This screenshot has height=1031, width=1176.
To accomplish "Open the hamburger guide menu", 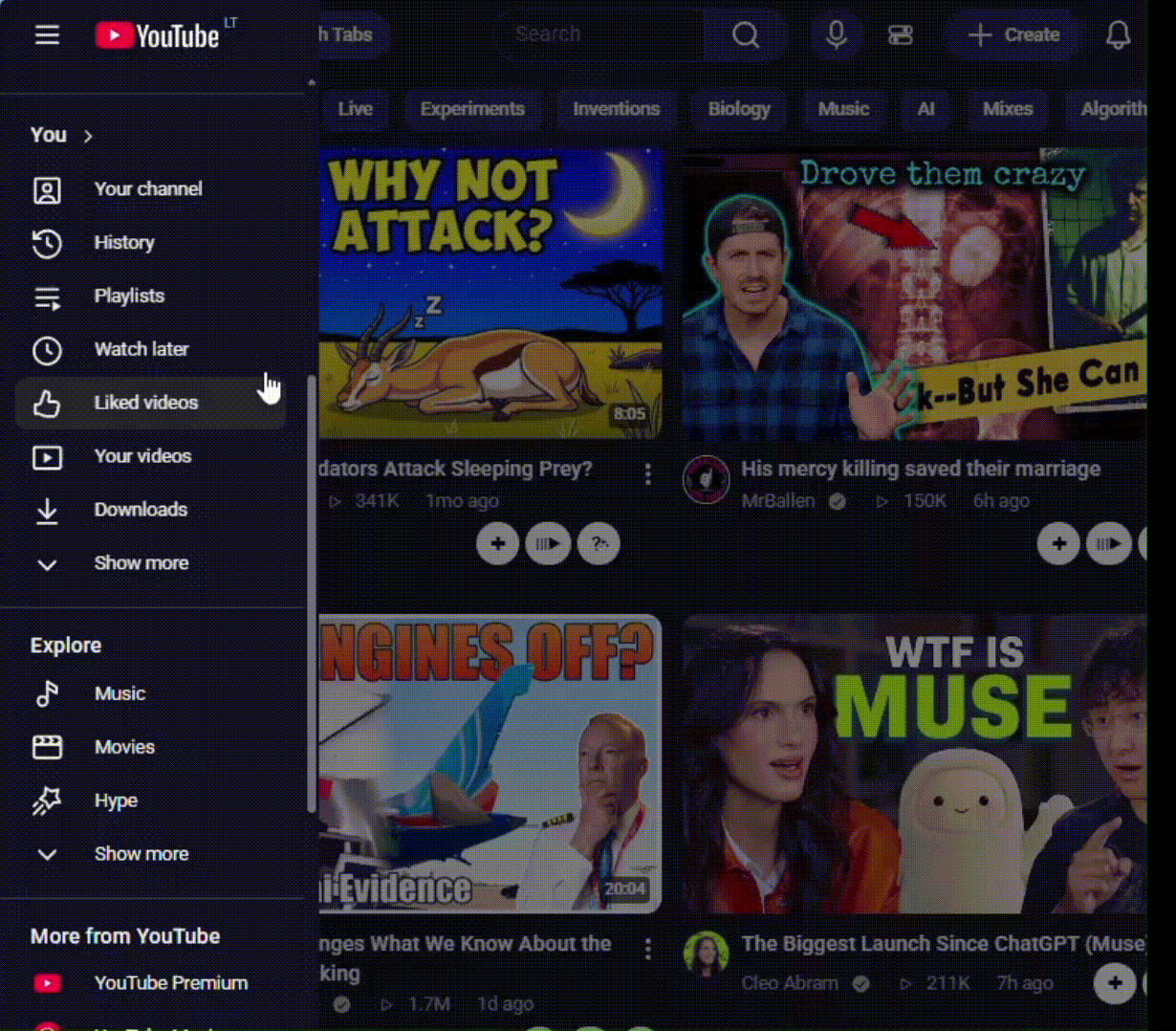I will pyautogui.click(x=47, y=35).
